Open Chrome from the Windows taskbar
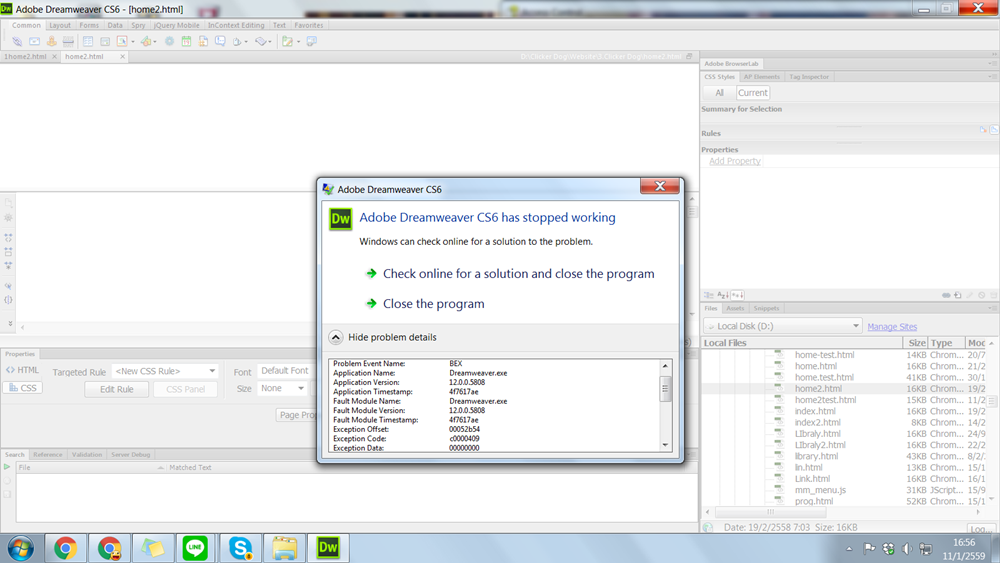This screenshot has height=563, width=1000. (x=65, y=548)
